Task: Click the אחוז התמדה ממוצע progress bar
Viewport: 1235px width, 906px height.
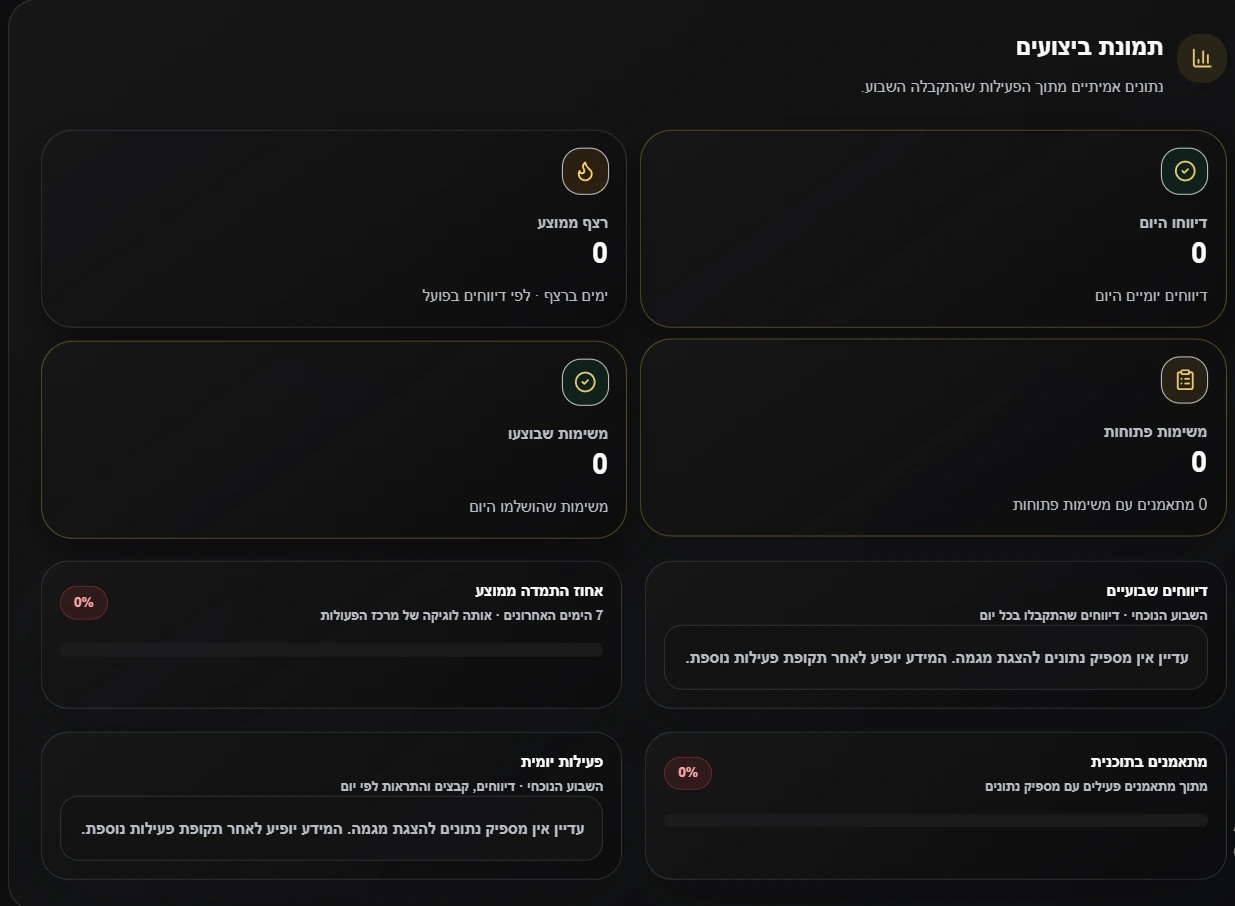Action: click(331, 650)
